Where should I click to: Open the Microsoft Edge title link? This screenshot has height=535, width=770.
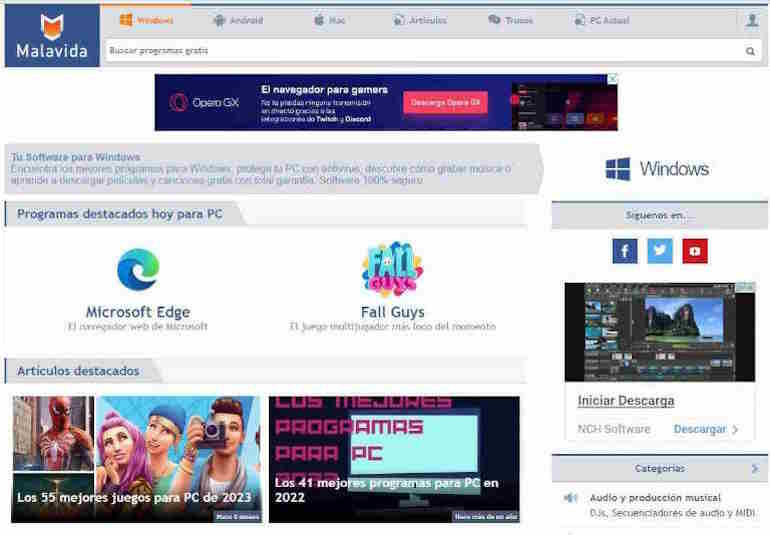[138, 312]
